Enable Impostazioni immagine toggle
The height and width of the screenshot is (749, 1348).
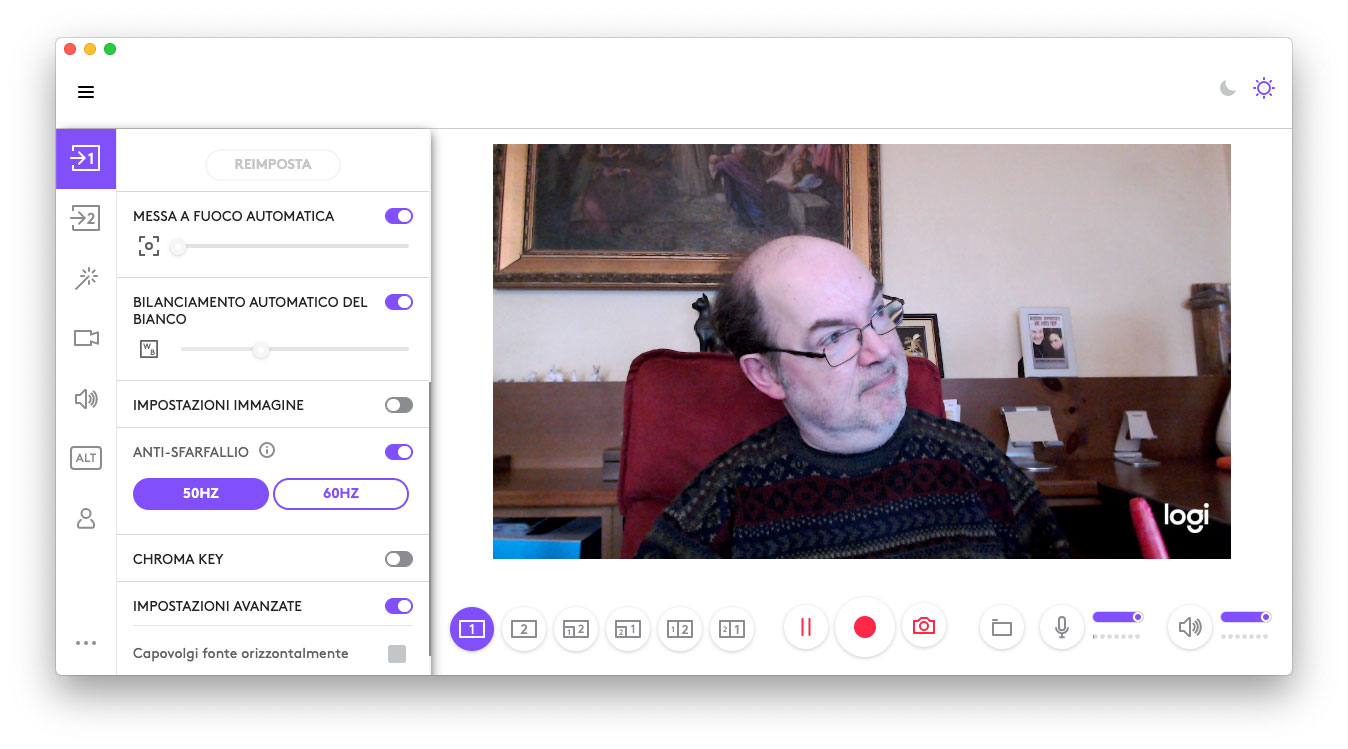tap(399, 405)
